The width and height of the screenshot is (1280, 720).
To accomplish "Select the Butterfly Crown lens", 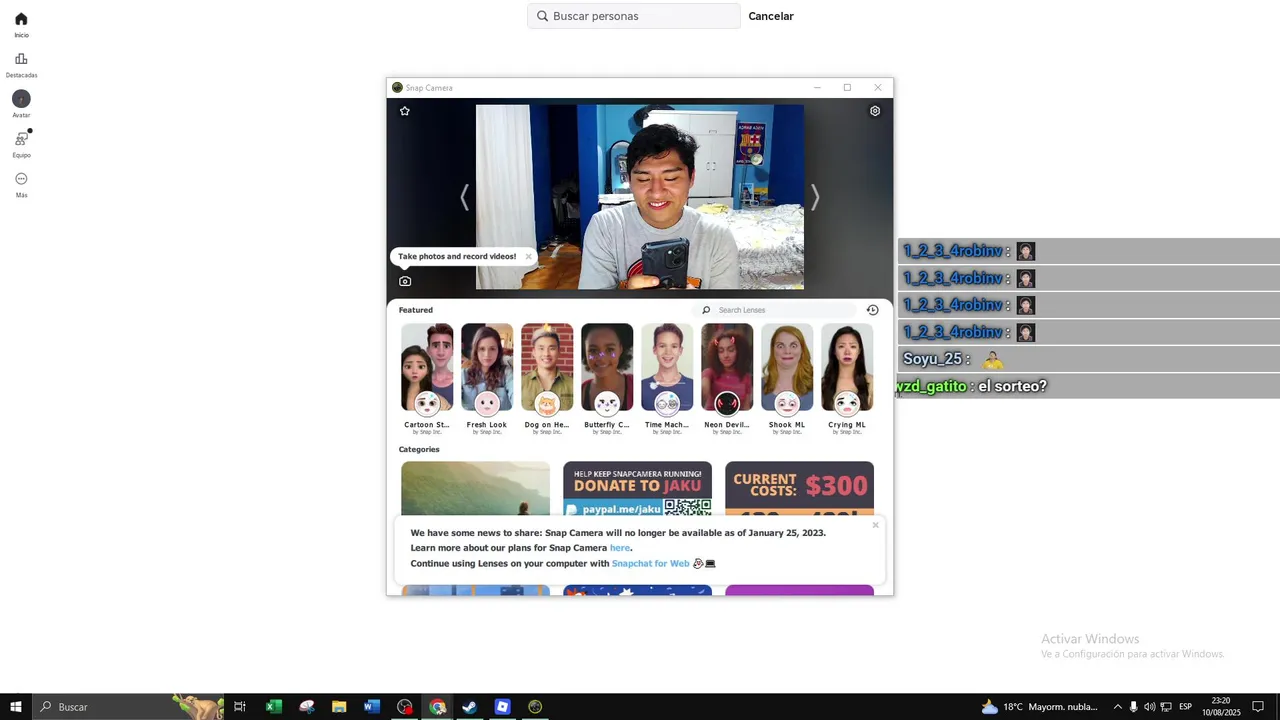I will pyautogui.click(x=607, y=378).
